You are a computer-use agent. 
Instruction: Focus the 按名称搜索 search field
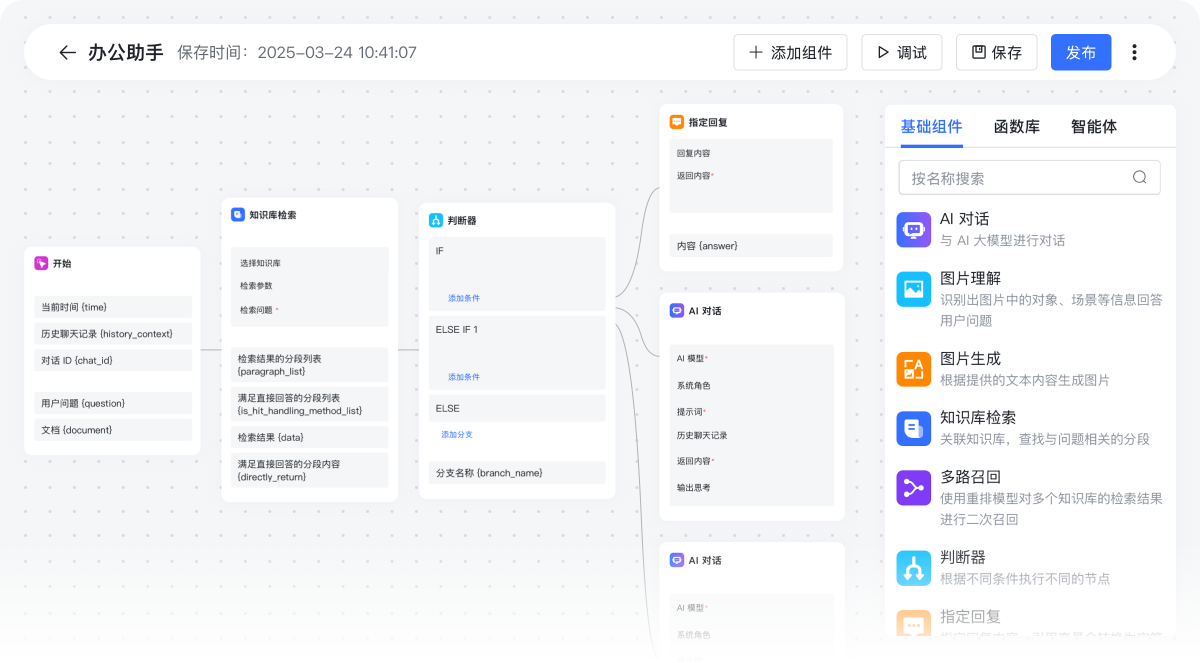tap(1015, 178)
